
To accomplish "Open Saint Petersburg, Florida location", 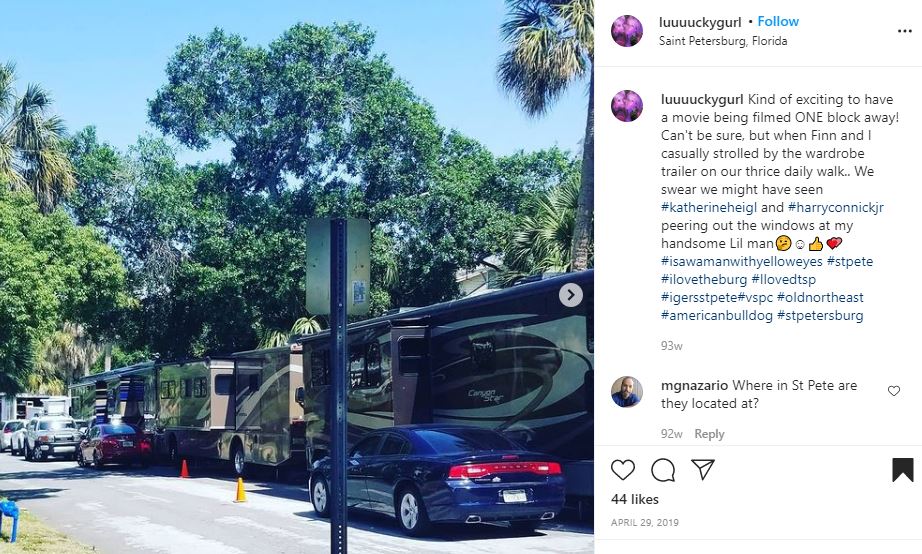I will tap(723, 41).
